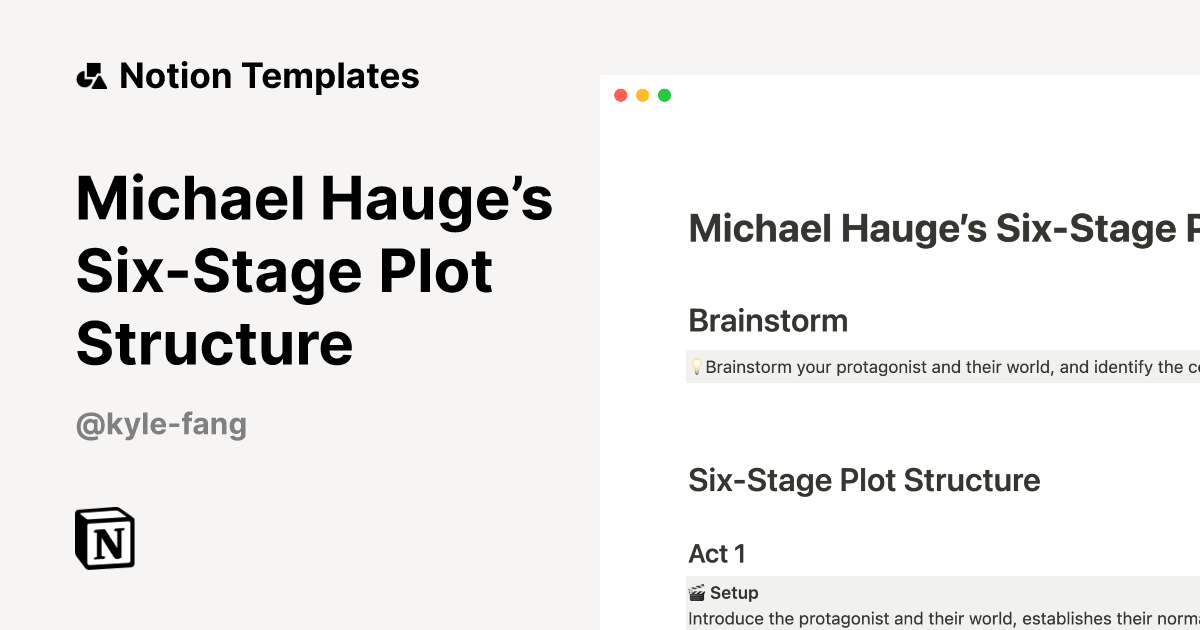Click the 'Introduce the protagonist' description line
The width and height of the screenshot is (1200, 630).
pyautogui.click(x=940, y=619)
